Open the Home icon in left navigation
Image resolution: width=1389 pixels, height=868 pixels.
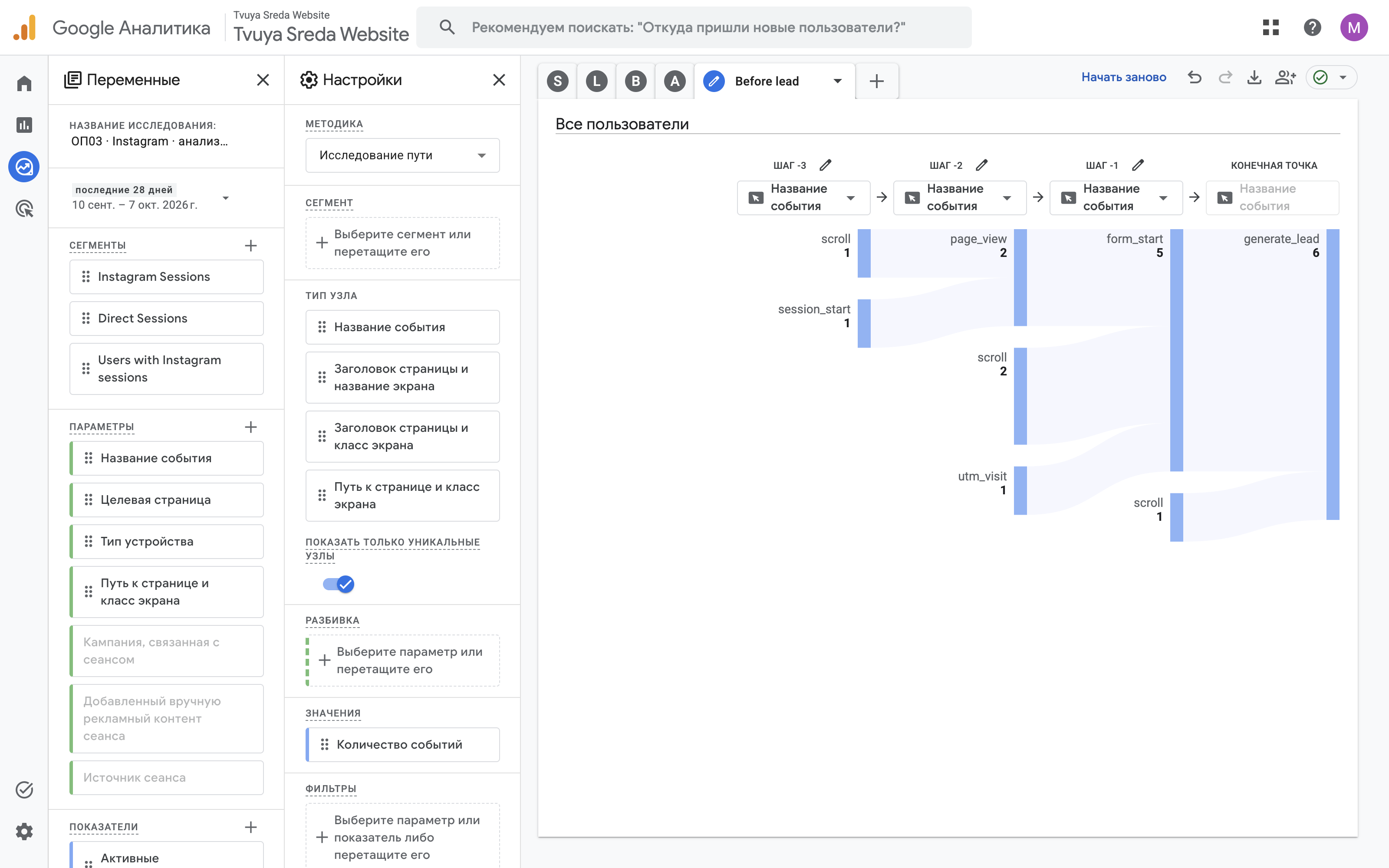24,84
